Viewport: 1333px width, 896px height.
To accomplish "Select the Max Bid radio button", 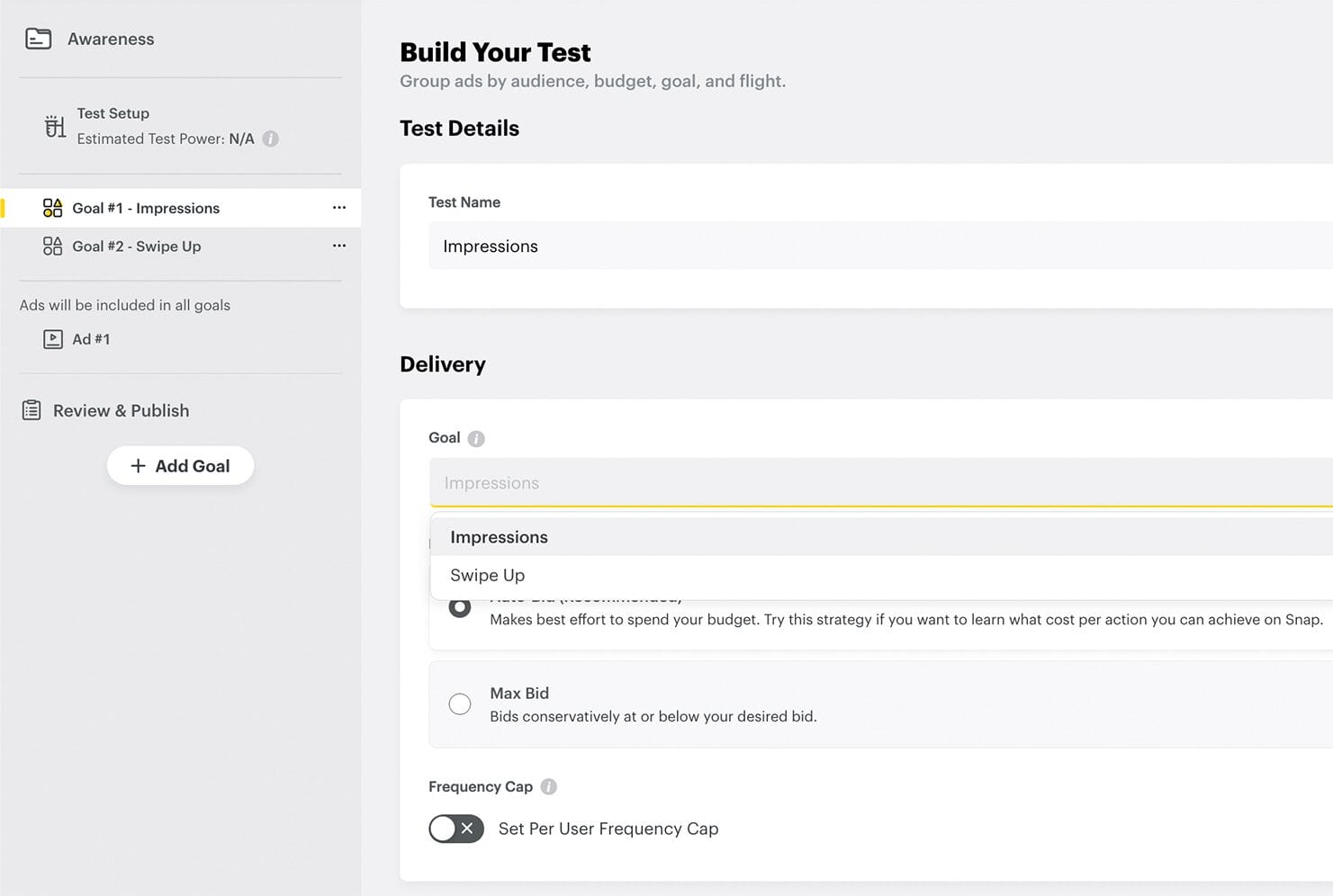I will pyautogui.click(x=460, y=703).
